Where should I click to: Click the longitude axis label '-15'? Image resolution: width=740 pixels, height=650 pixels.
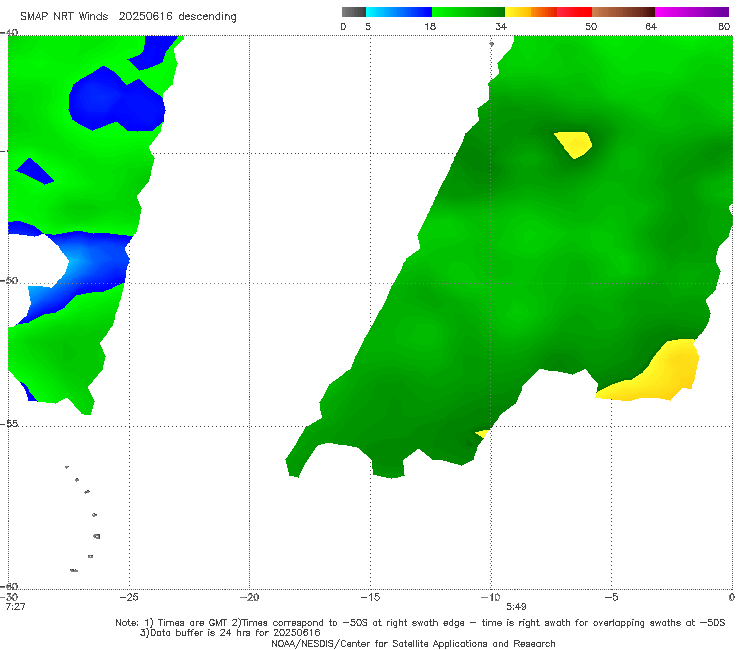coord(370,597)
